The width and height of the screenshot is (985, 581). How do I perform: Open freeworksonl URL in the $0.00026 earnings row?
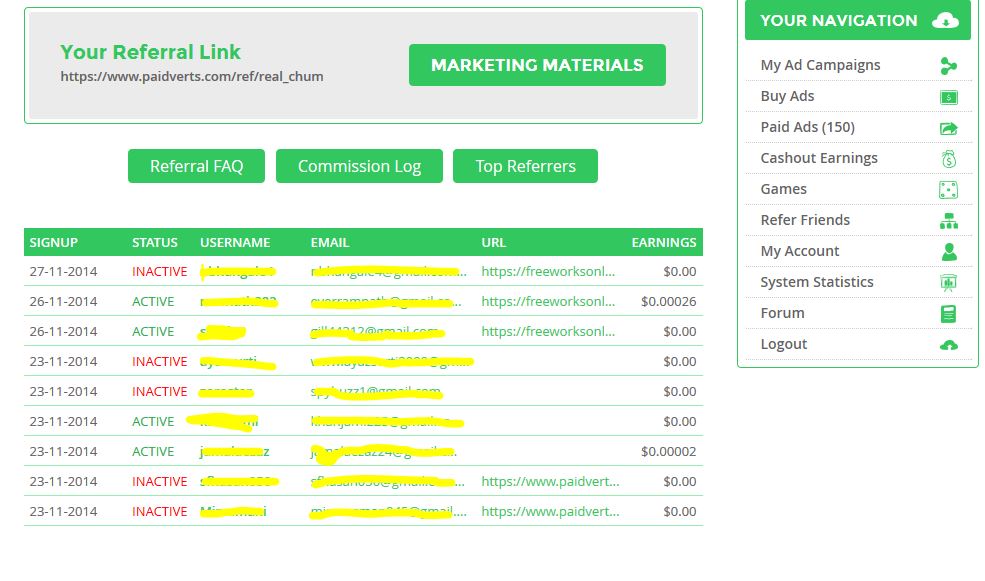548,301
